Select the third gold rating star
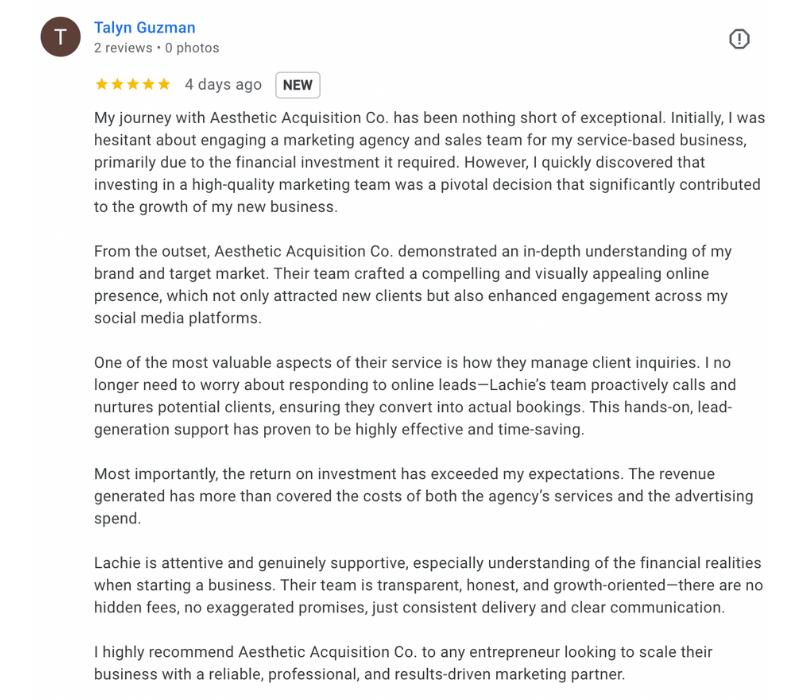This screenshot has height=700, width=800. [x=133, y=84]
